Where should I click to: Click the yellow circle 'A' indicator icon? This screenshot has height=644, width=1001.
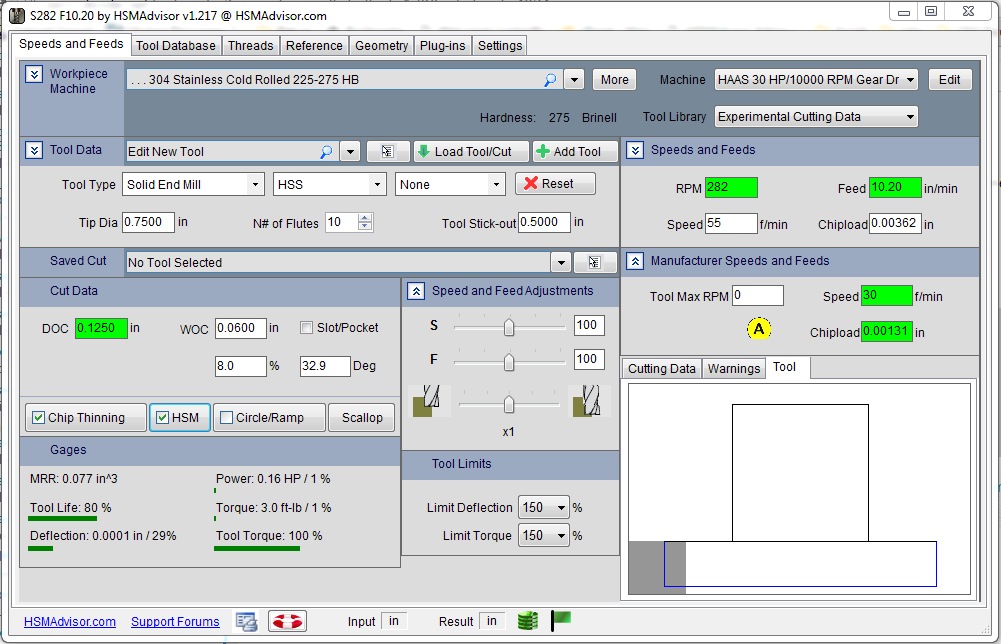click(x=758, y=329)
